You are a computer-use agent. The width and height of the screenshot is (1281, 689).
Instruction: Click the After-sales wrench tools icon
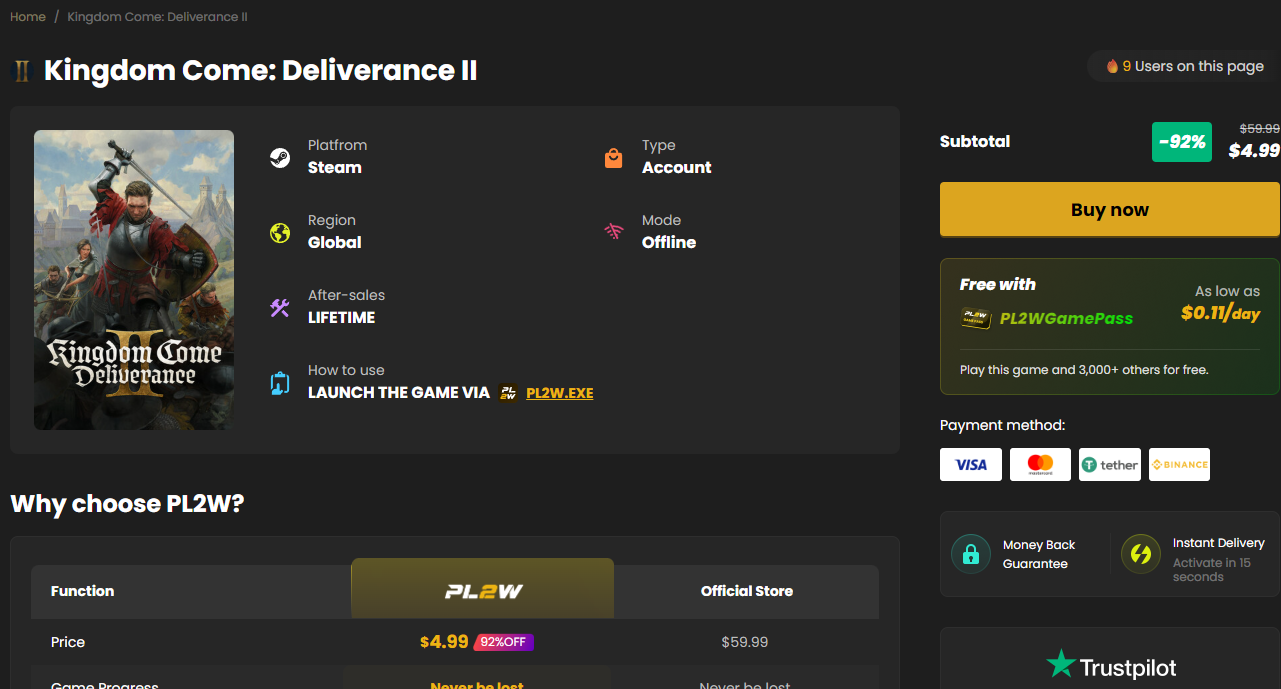[280, 308]
